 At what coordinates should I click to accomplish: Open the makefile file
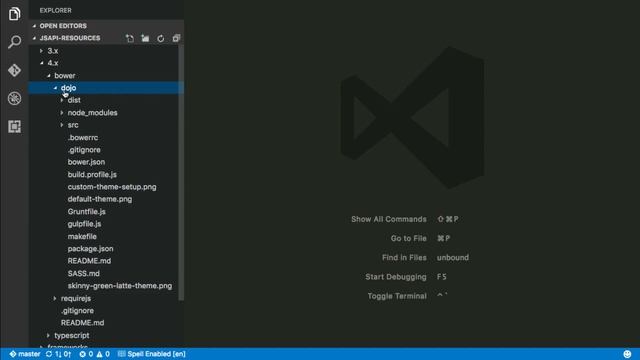(x=82, y=236)
